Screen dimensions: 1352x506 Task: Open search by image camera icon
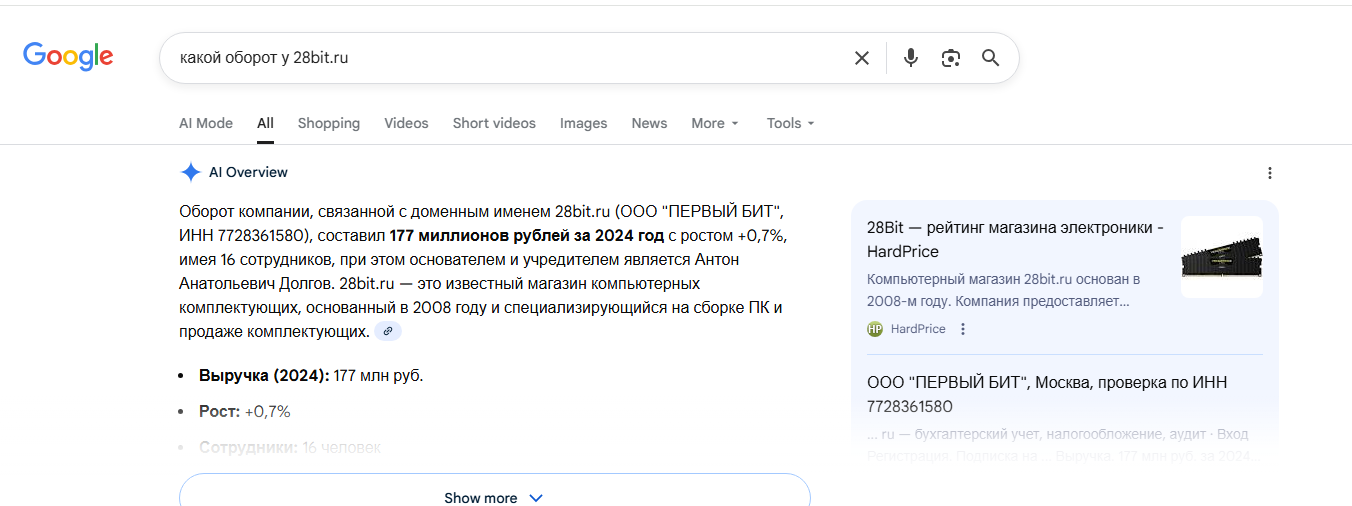[950, 58]
